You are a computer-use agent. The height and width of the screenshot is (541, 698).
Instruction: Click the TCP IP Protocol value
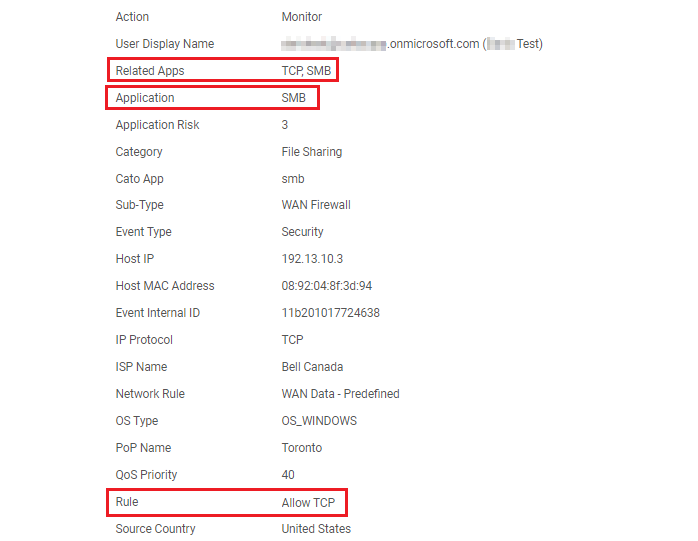[292, 340]
